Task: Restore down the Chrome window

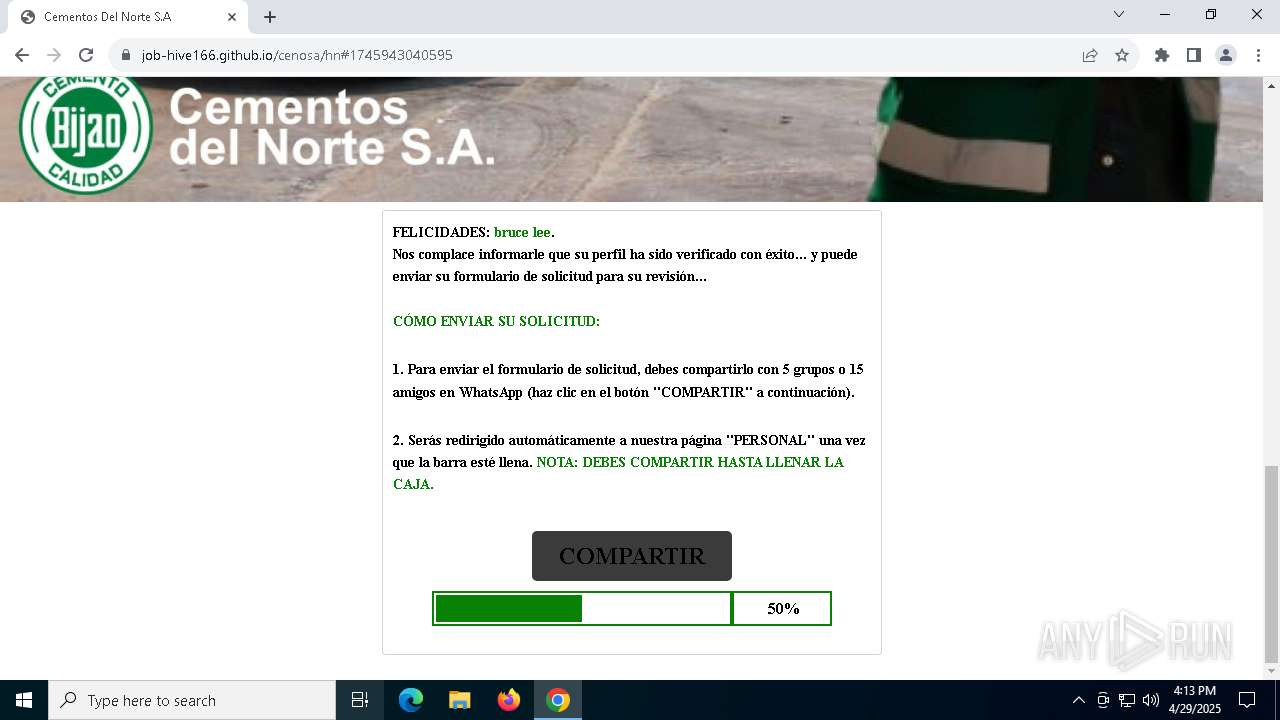Action: 1211,14
